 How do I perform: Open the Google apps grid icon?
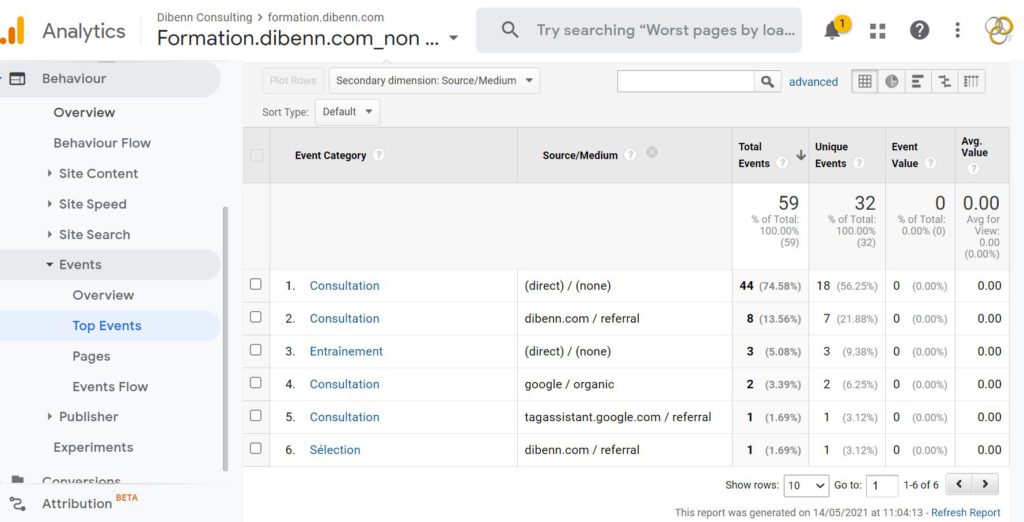[x=878, y=30]
